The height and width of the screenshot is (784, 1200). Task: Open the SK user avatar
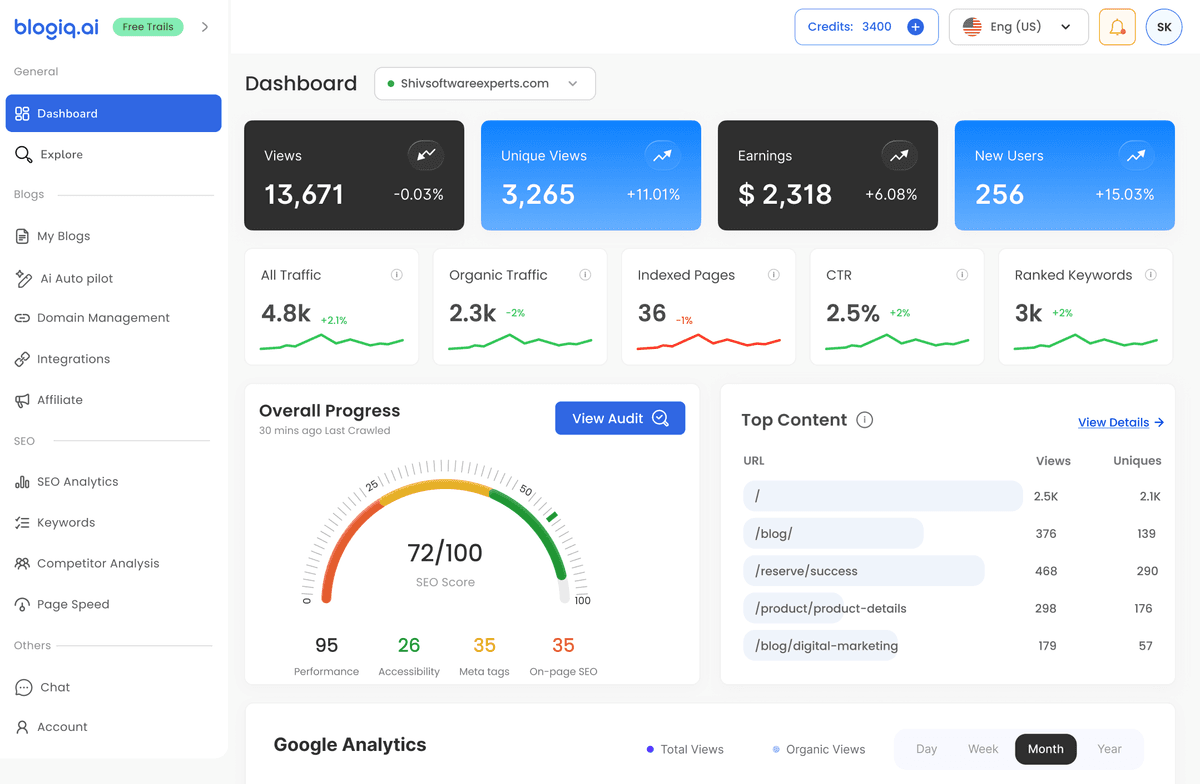point(1164,27)
